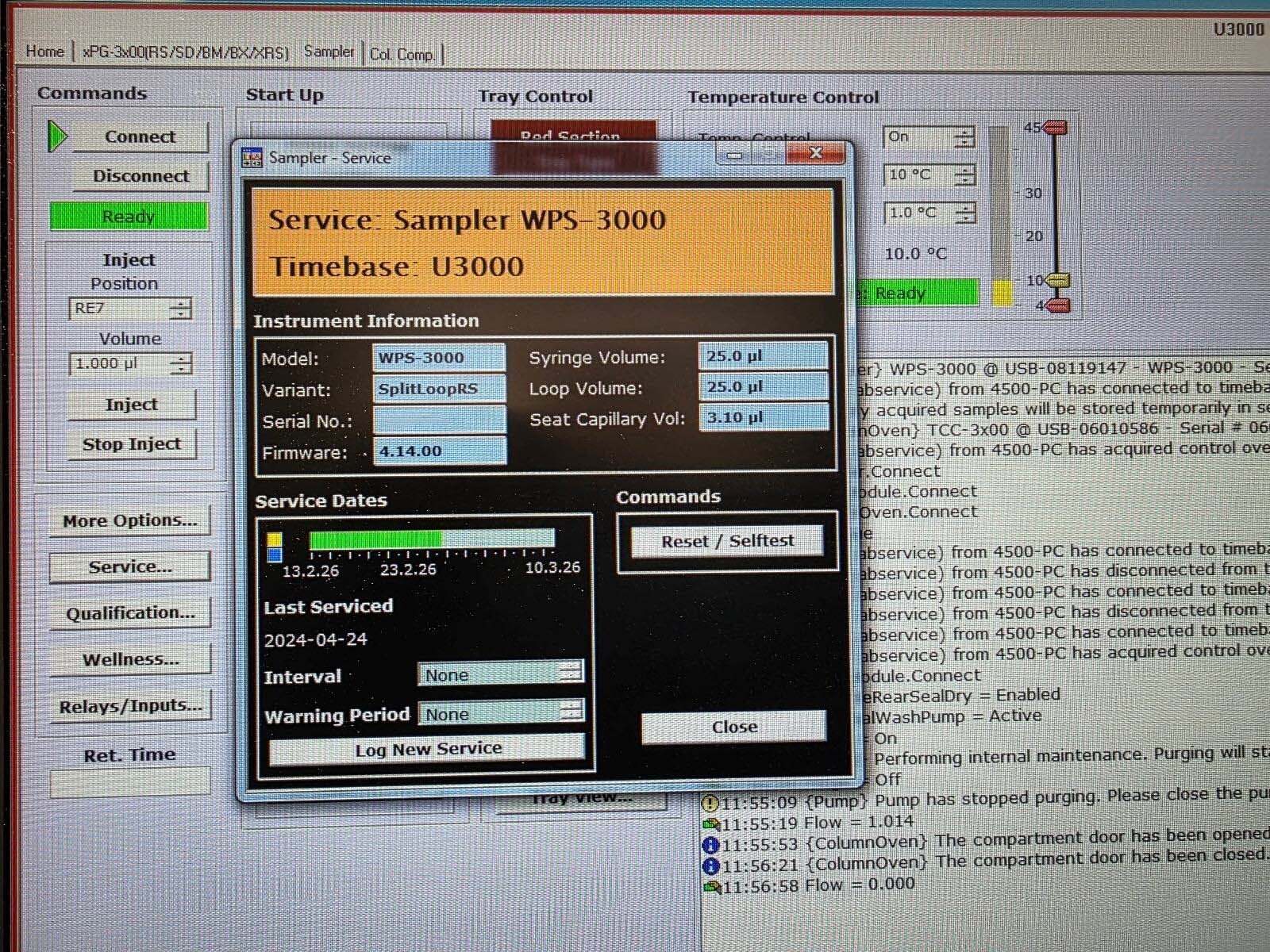The image size is (1270, 952).
Task: Click the yellow temperature handle at 10
Action: tap(1059, 281)
